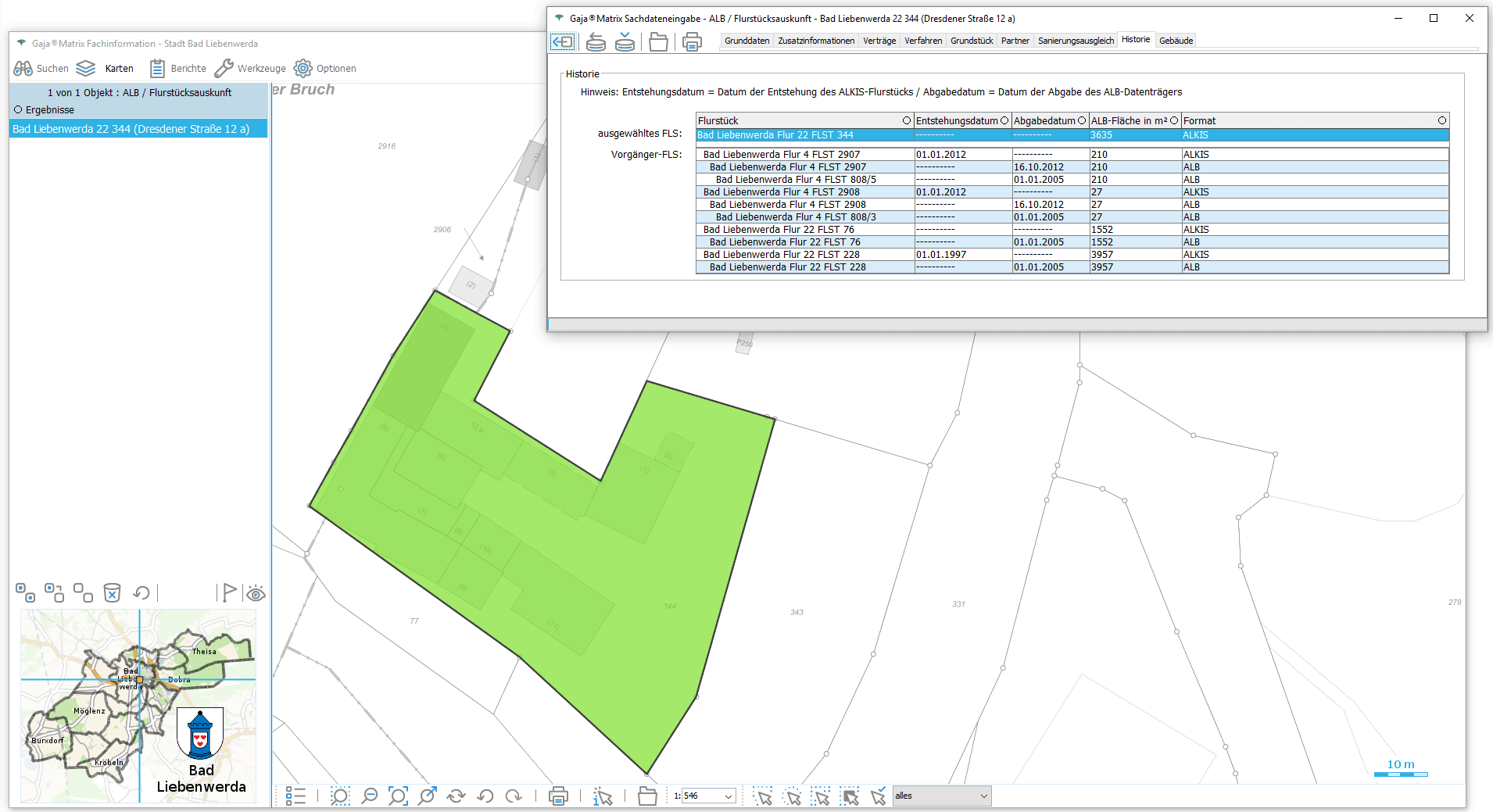This screenshot has height=812, width=1493.
Task: Click the print icon in map toolbar
Action: (558, 796)
